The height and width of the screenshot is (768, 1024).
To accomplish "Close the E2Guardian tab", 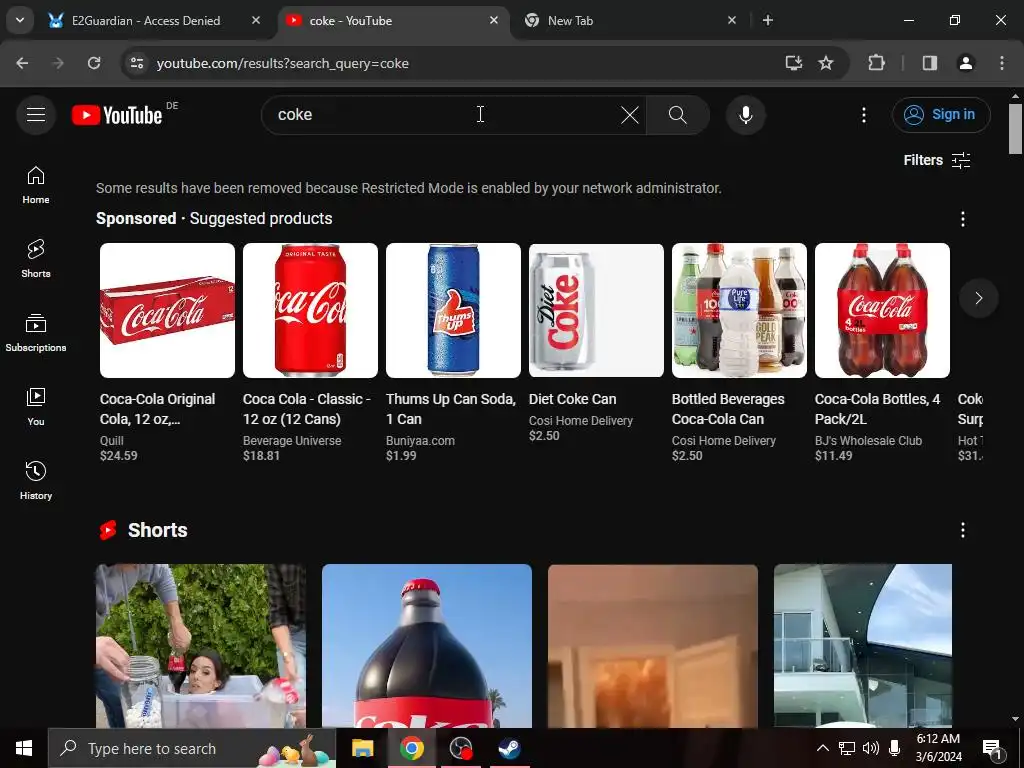I will click(256, 20).
